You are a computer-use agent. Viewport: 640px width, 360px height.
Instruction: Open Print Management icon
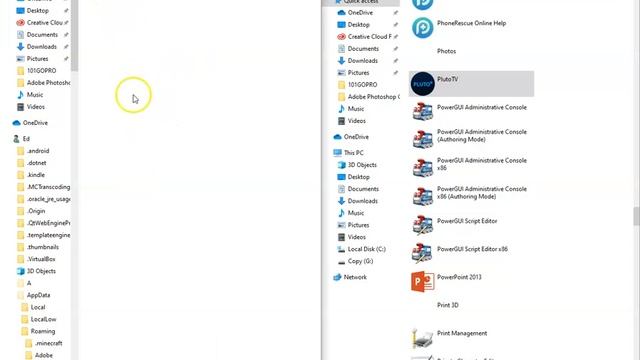[422, 338]
